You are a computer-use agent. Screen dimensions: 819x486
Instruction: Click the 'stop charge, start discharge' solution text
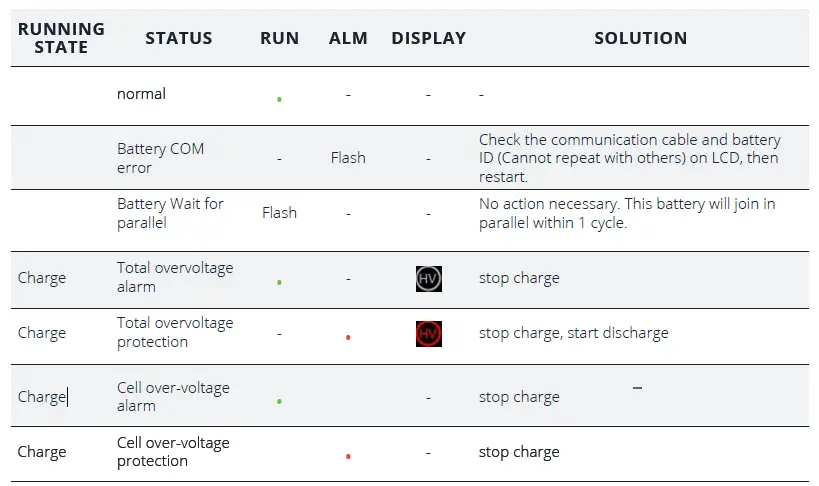573,333
